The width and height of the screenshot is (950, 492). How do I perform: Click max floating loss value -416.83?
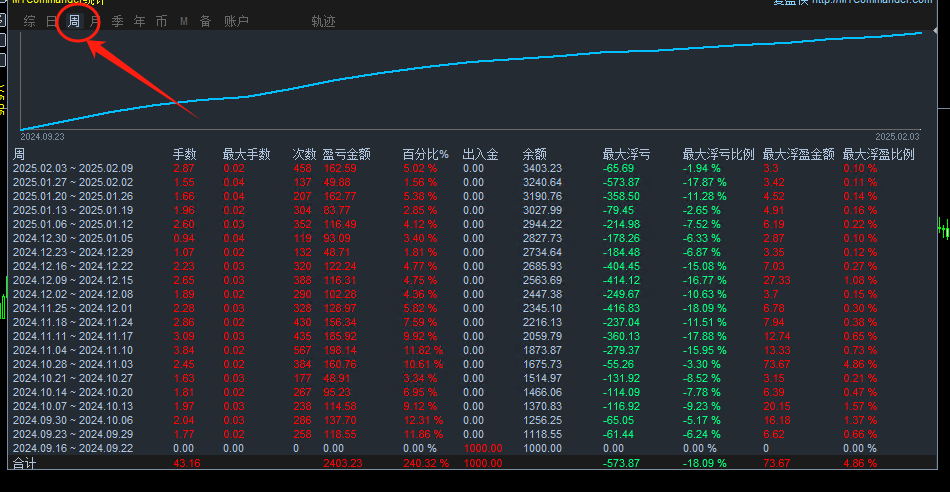click(x=621, y=308)
